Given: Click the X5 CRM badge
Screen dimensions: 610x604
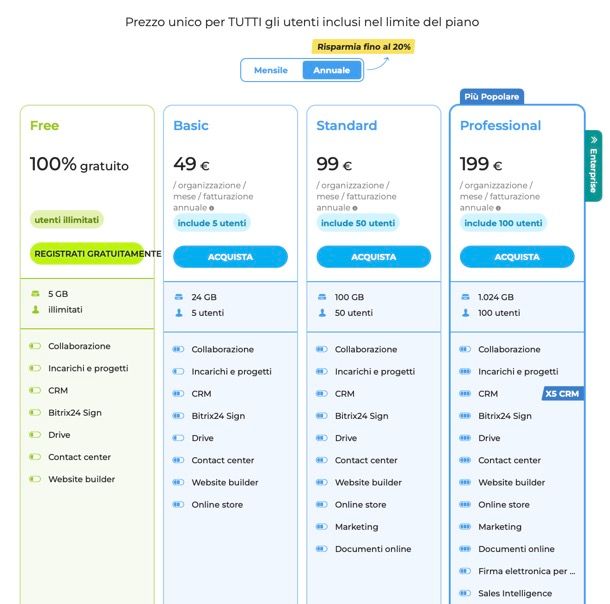Looking at the screenshot, I should pos(563,394).
